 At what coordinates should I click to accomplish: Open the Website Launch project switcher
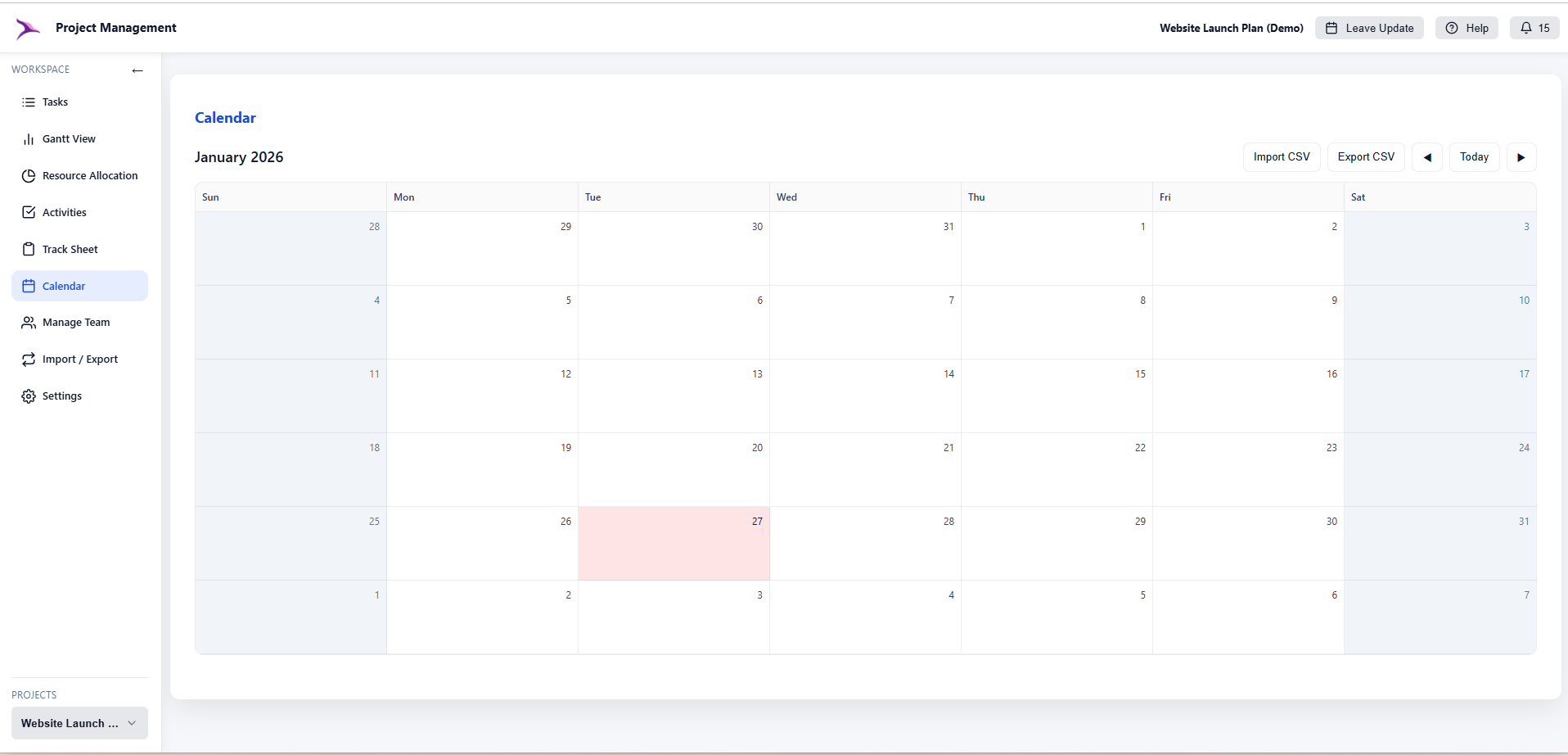tap(79, 723)
